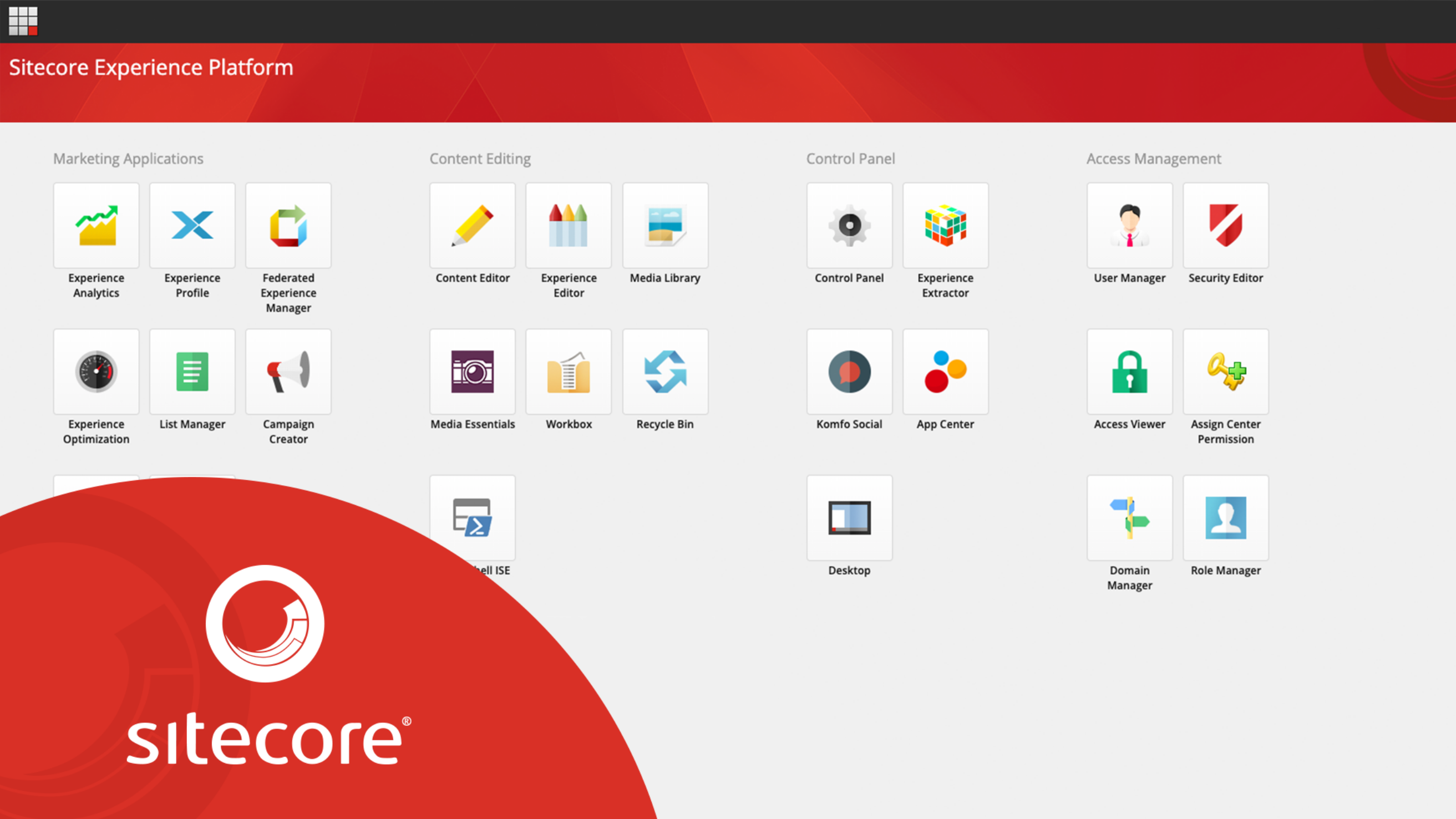The height and width of the screenshot is (819, 1456).
Task: Open the App Center
Action: point(946,372)
